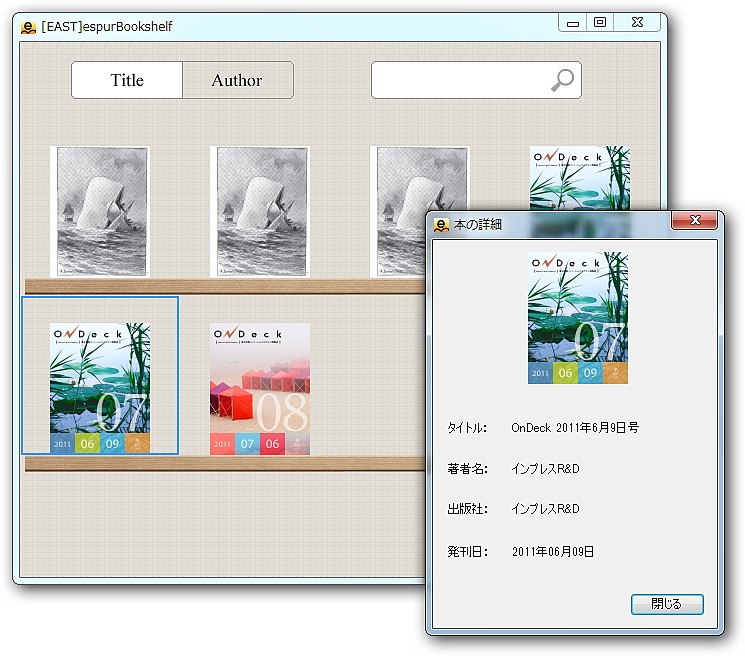This screenshot has height=656, width=745.
Task: Click the タイトル: label
Action: coord(467,428)
